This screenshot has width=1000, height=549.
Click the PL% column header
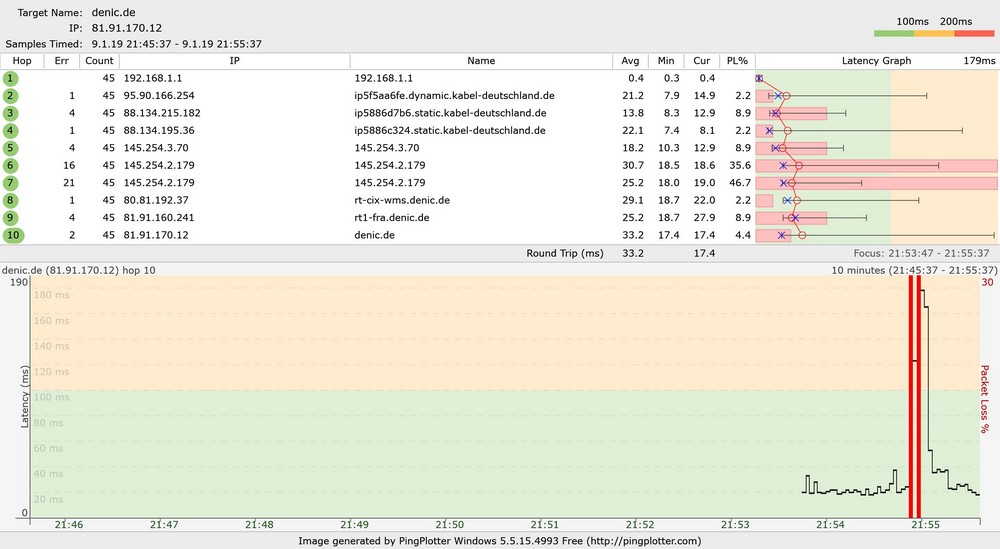tap(737, 61)
